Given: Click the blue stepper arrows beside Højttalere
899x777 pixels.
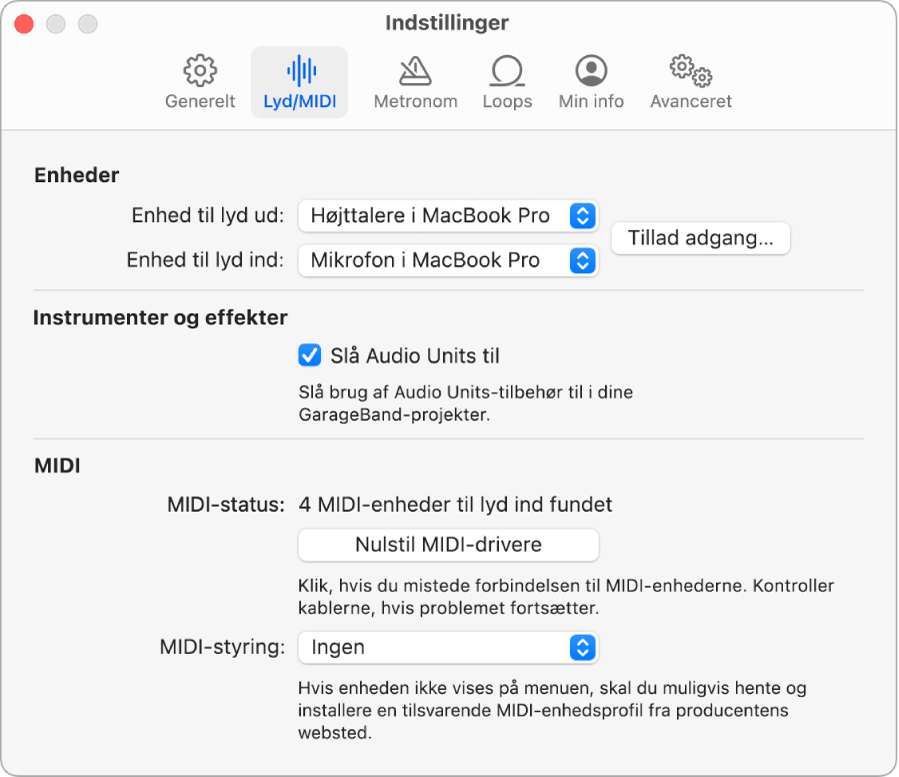Looking at the screenshot, I should (x=583, y=216).
